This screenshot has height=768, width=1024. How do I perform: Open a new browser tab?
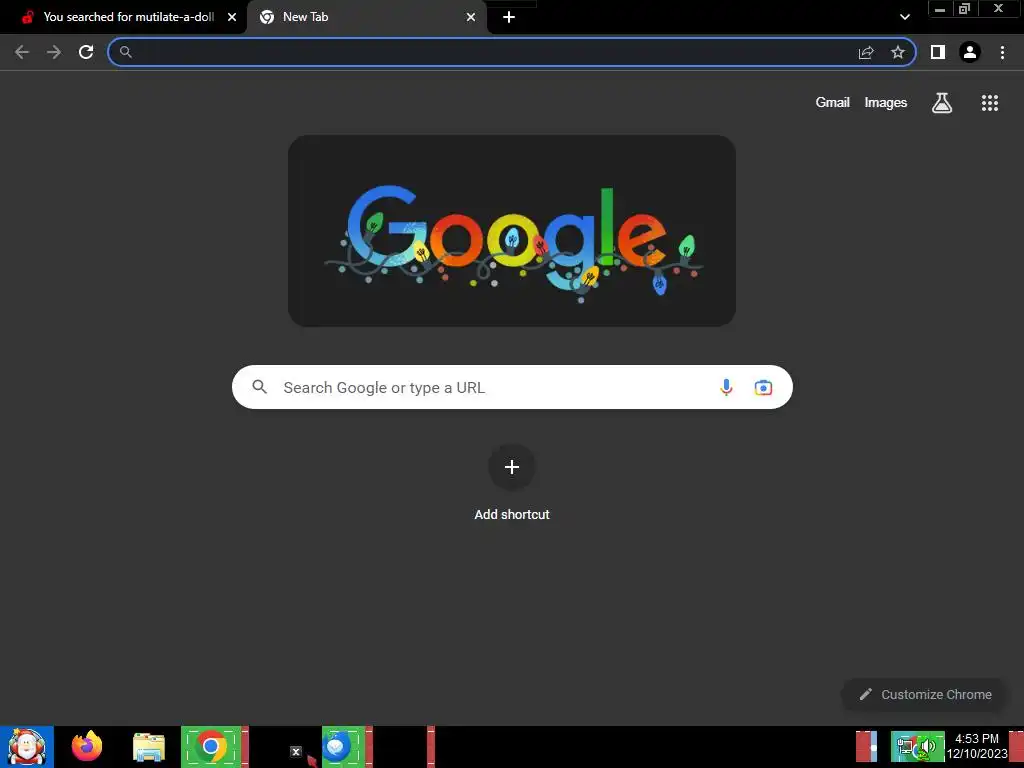(x=509, y=17)
